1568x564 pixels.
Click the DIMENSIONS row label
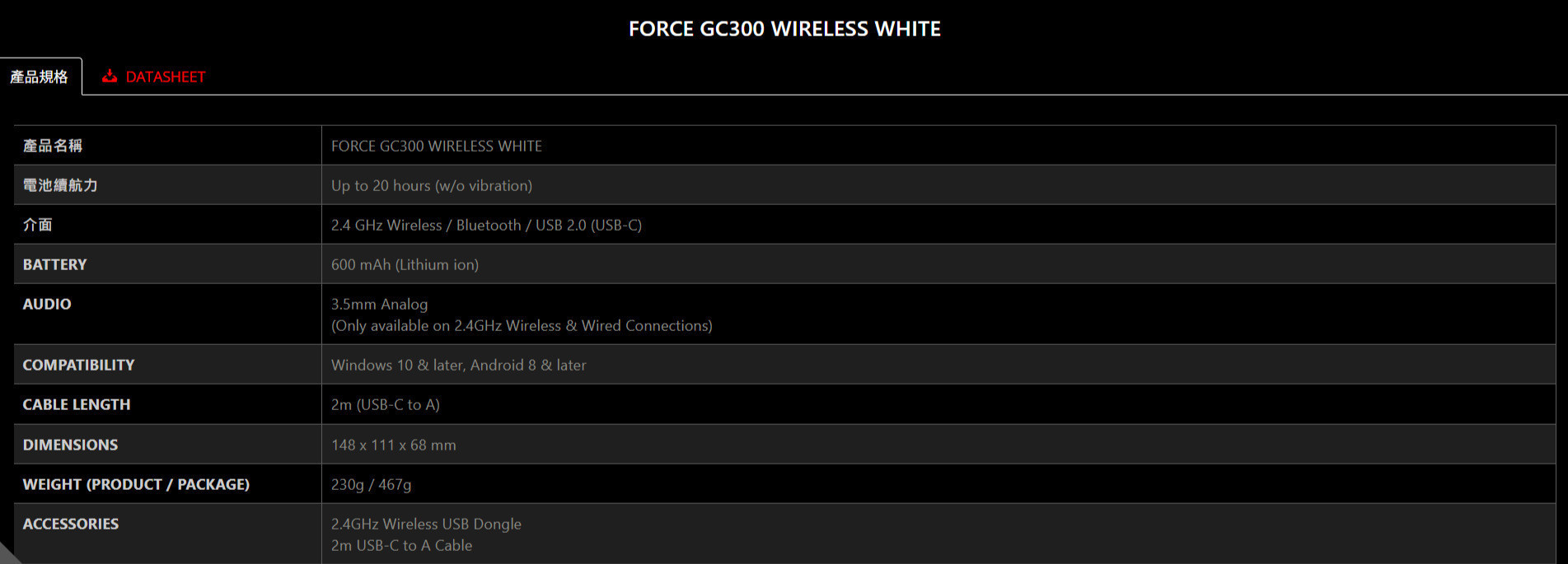pos(70,445)
